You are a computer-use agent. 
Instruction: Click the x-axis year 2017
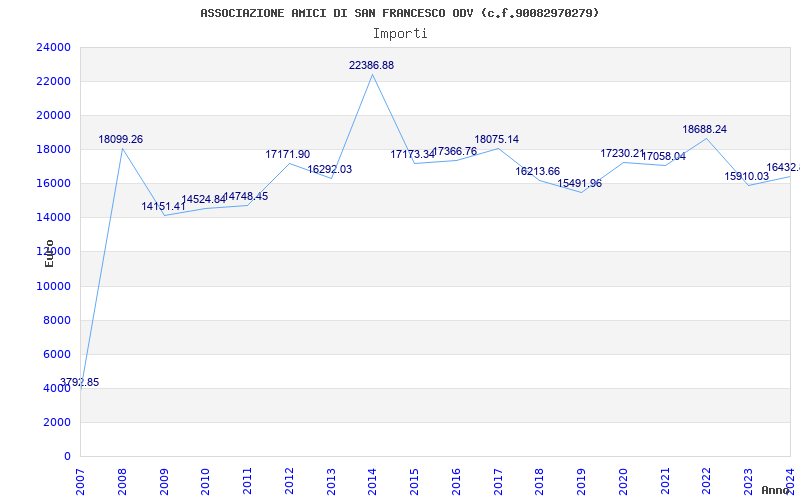(498, 482)
